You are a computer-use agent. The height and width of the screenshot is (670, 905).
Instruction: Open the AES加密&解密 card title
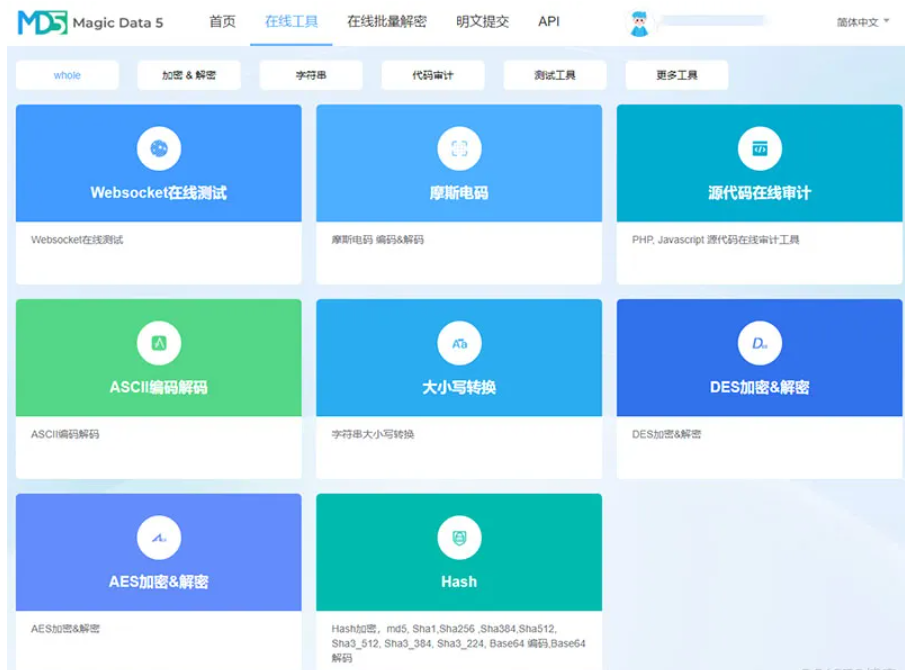coord(159,581)
